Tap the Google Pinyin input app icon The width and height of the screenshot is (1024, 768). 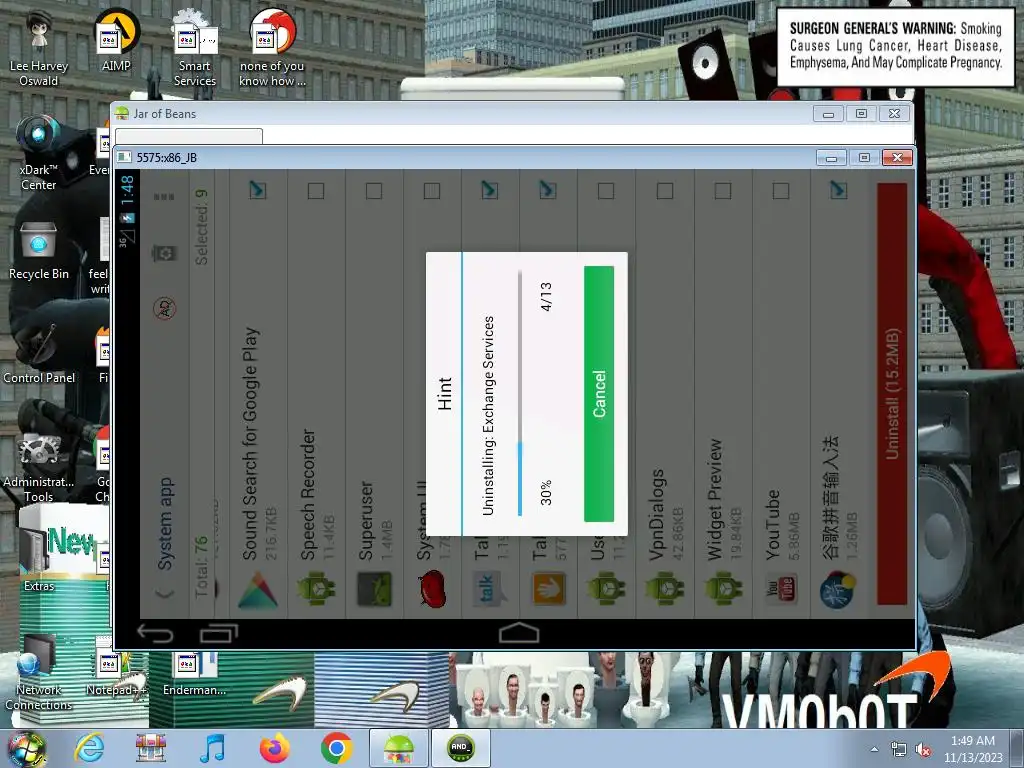click(x=838, y=589)
